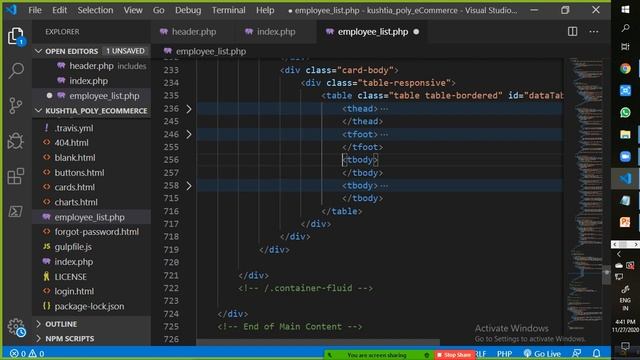Open the Go menu
Screen dimensions: 640x360
tap(159, 10)
